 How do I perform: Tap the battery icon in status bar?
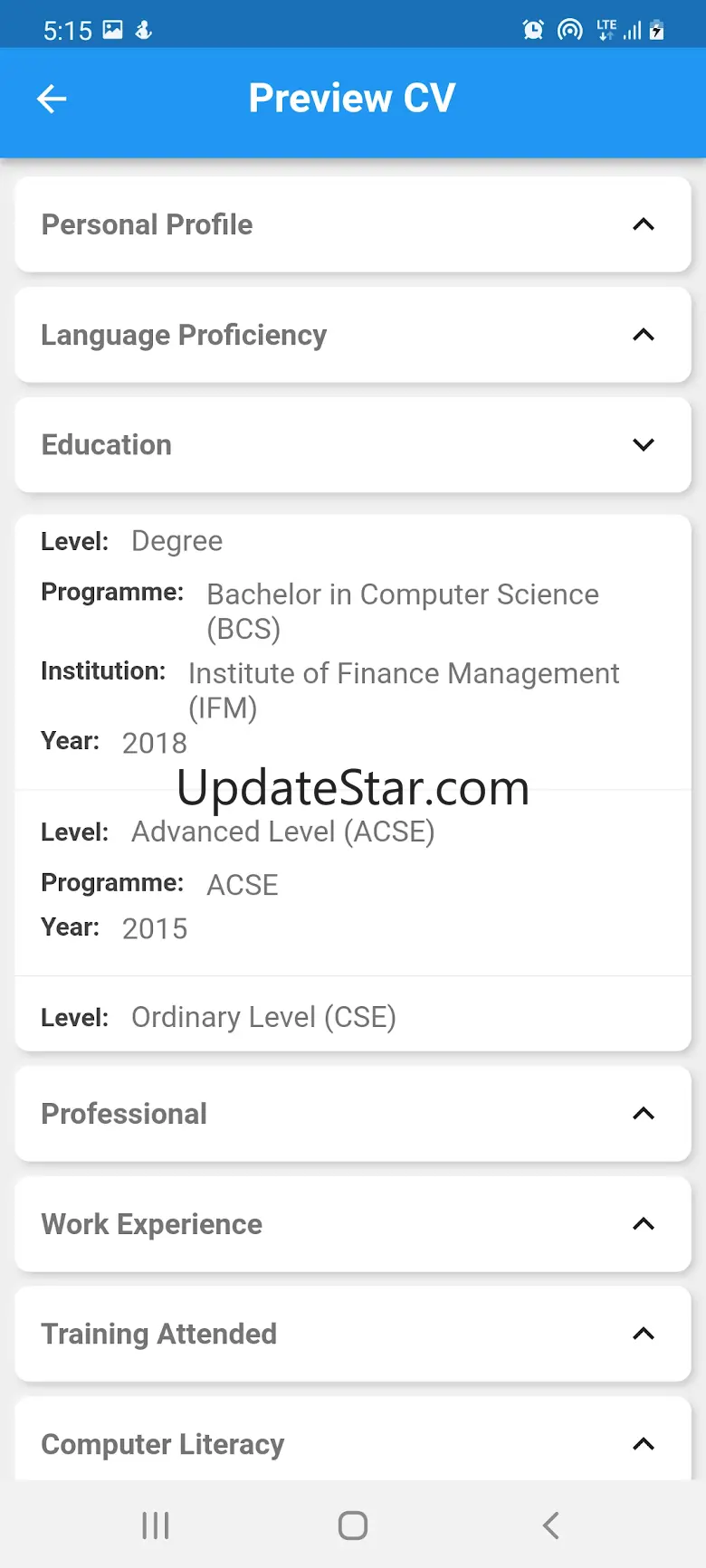657,30
